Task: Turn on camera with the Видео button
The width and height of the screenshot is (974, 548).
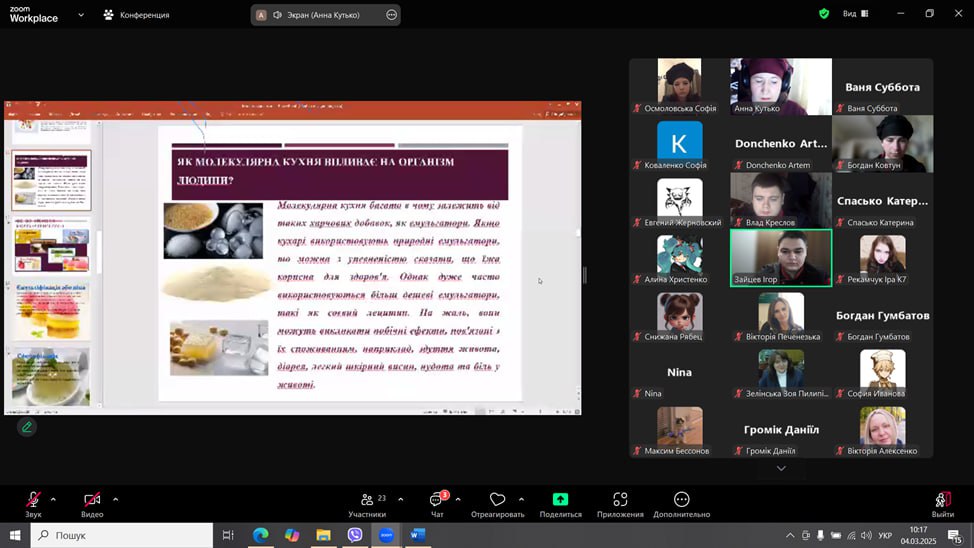Action: click(92, 500)
